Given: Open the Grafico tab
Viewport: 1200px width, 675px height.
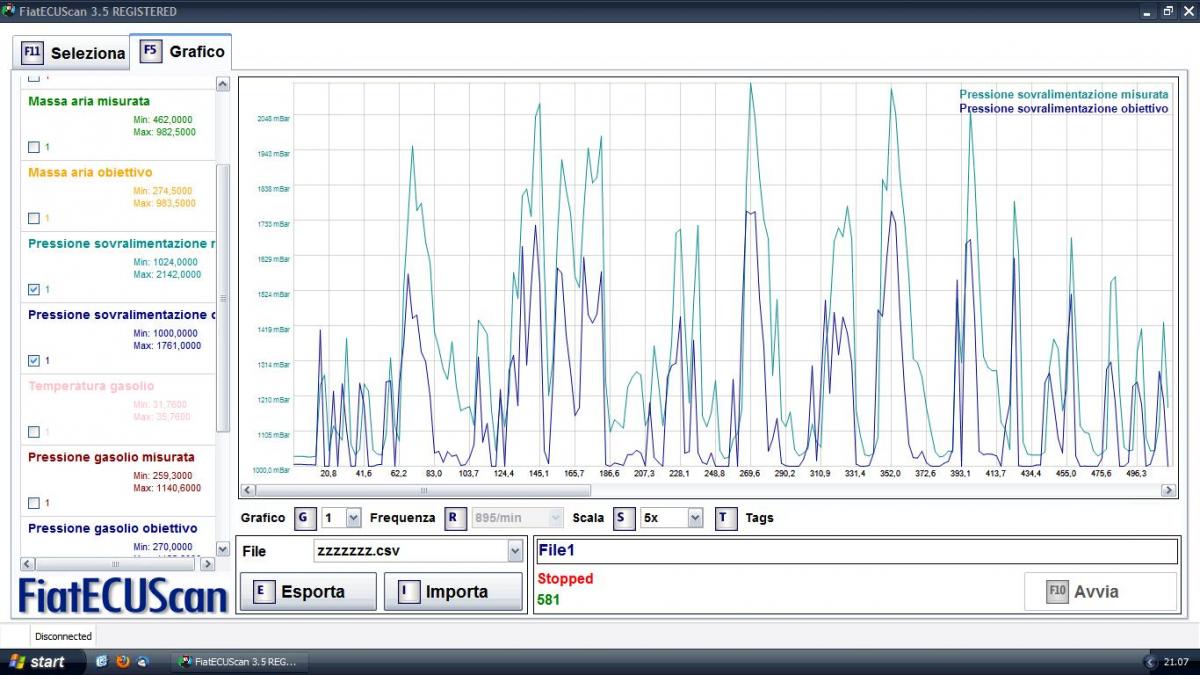Looking at the screenshot, I should 181,51.
